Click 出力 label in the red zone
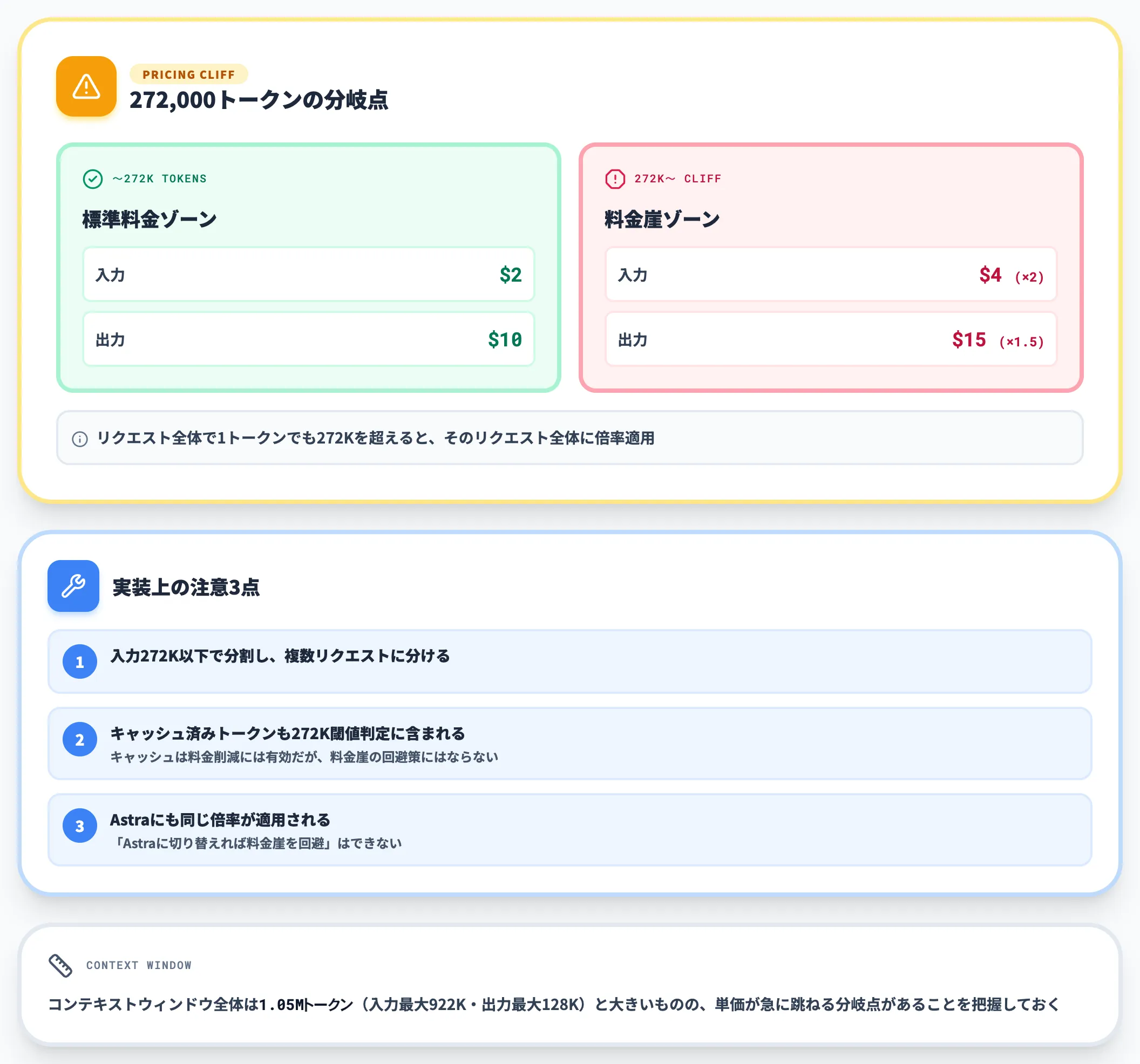The image size is (1140, 1064). pyautogui.click(x=633, y=340)
